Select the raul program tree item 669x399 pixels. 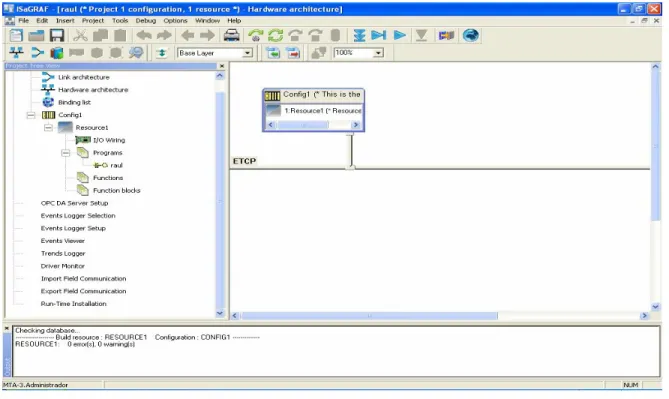click(116, 166)
